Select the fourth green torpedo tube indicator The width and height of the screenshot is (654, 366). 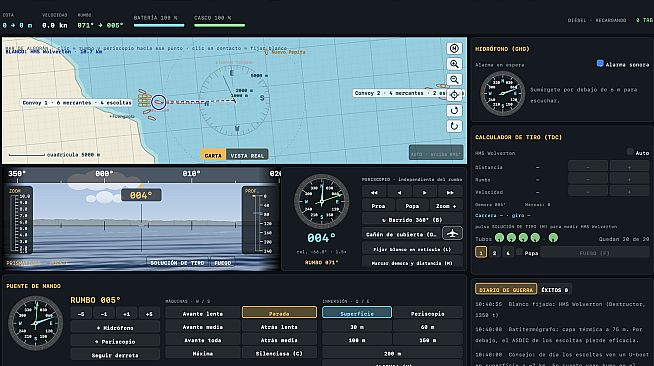coord(535,238)
